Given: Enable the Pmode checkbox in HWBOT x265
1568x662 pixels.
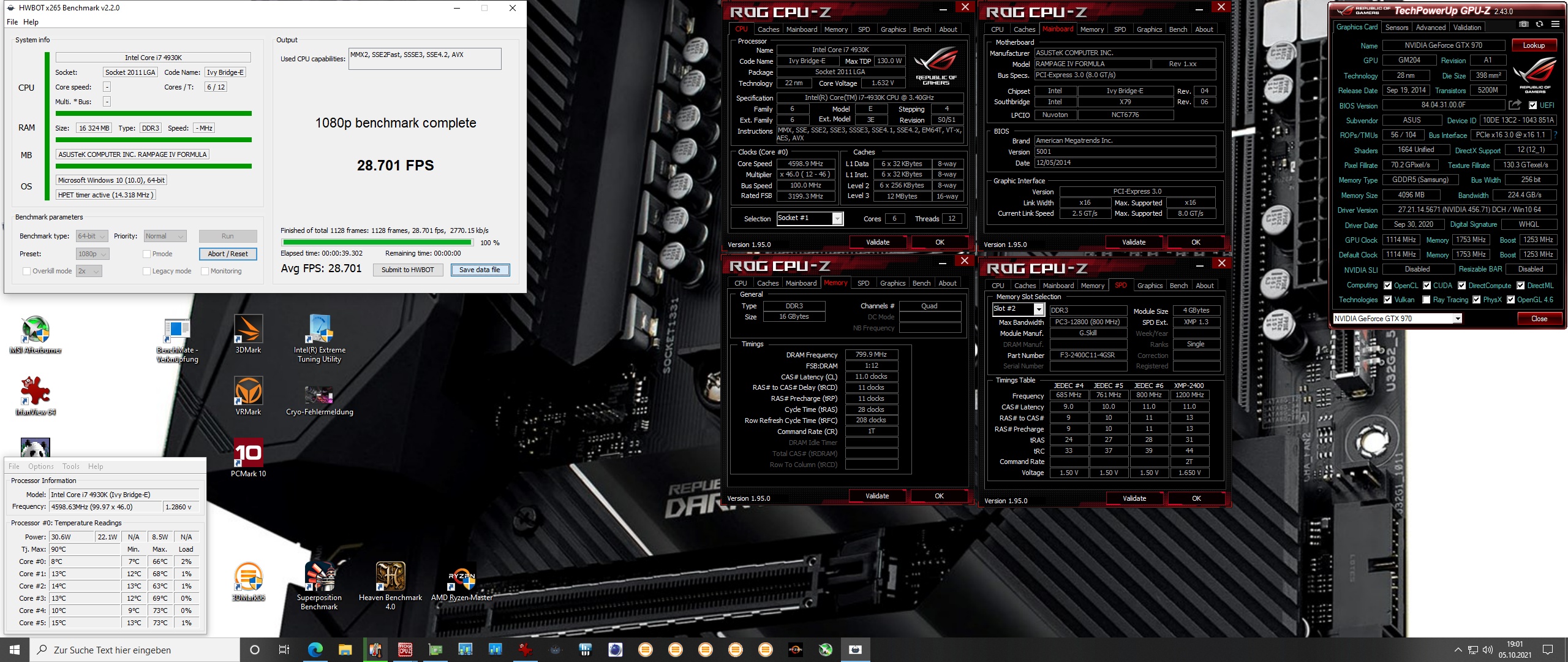Looking at the screenshot, I should (146, 254).
